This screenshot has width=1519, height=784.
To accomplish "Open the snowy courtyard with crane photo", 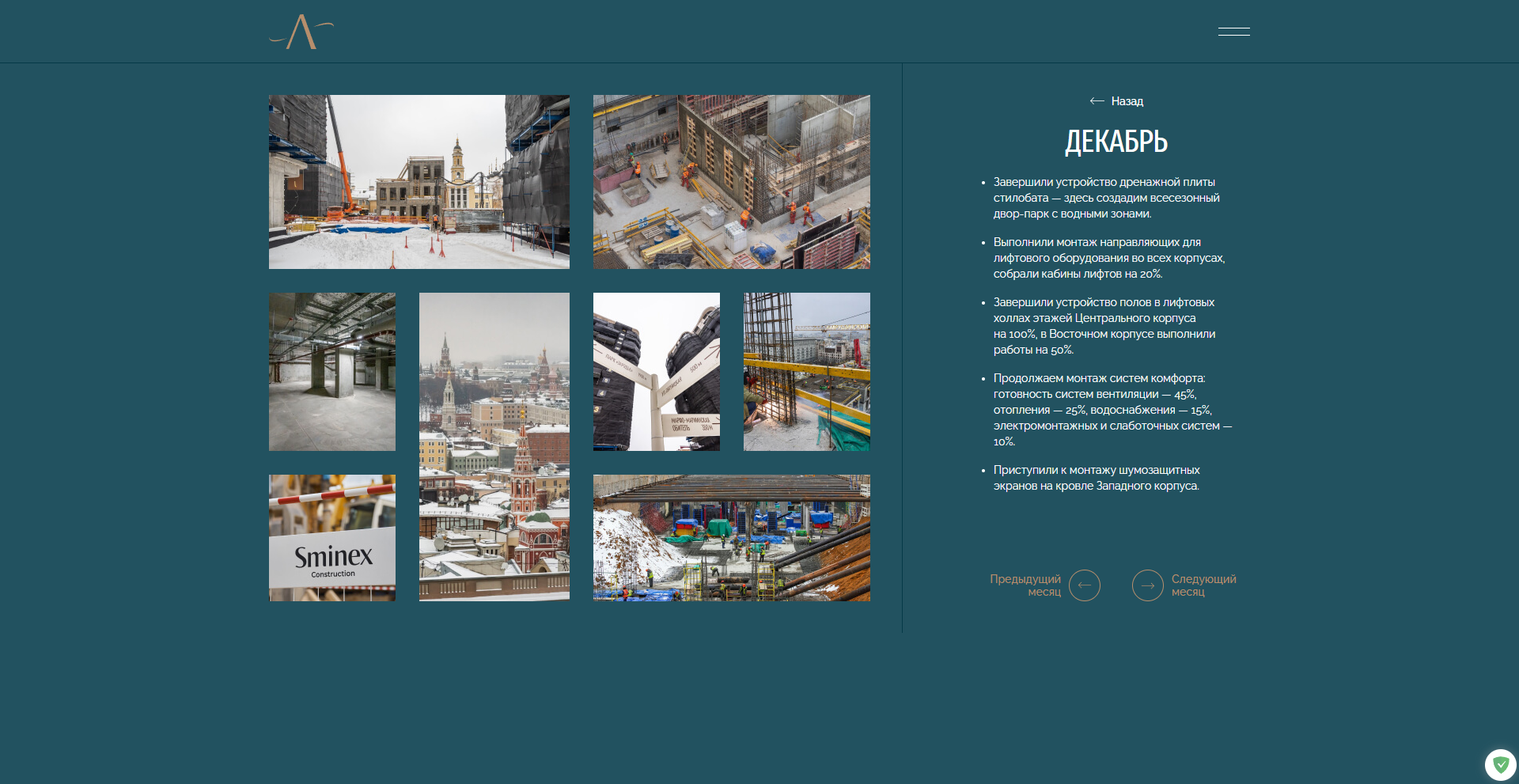I will pos(419,182).
